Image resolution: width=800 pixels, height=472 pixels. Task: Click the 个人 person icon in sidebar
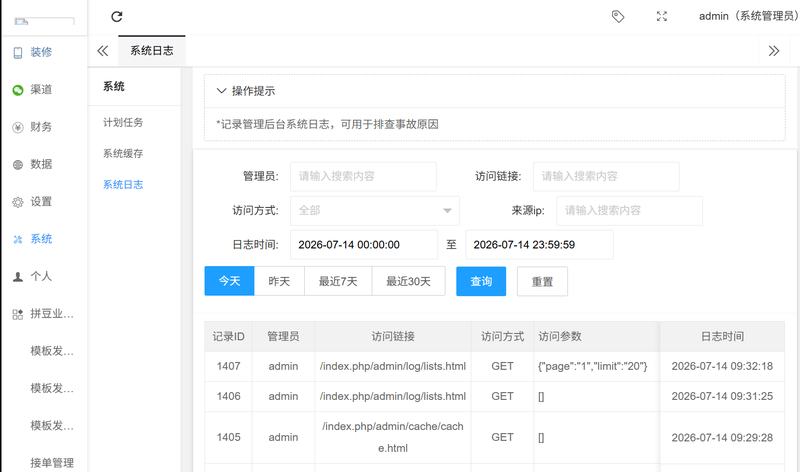click(18, 277)
